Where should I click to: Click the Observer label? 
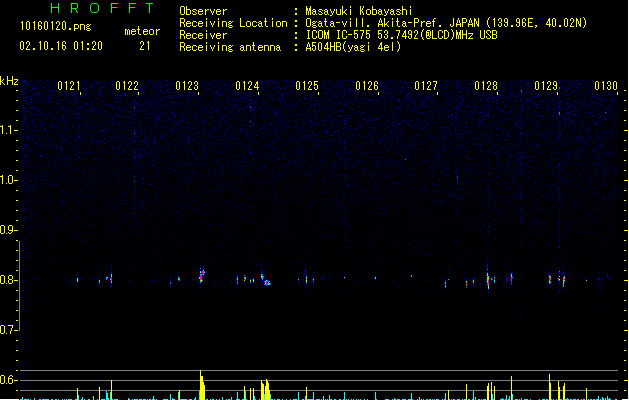[203, 11]
